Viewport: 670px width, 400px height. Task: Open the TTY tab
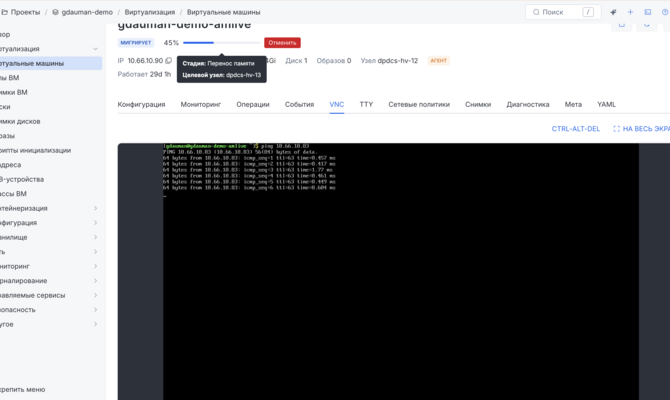366,104
